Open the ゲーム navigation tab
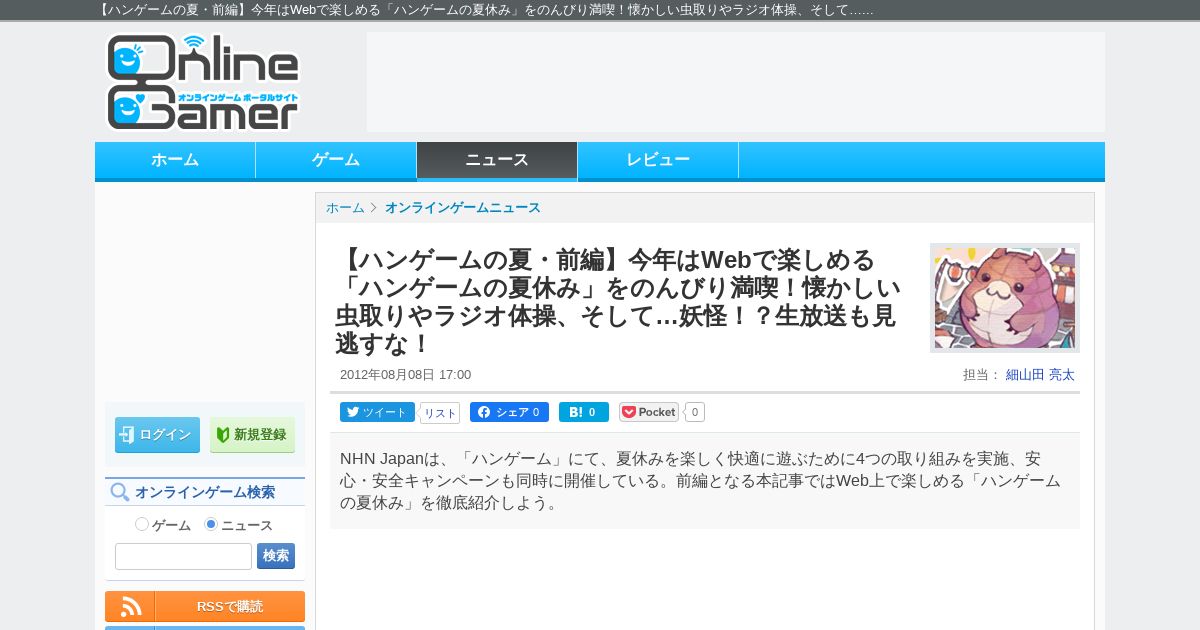Viewport: 1200px width, 630px height. (x=336, y=160)
